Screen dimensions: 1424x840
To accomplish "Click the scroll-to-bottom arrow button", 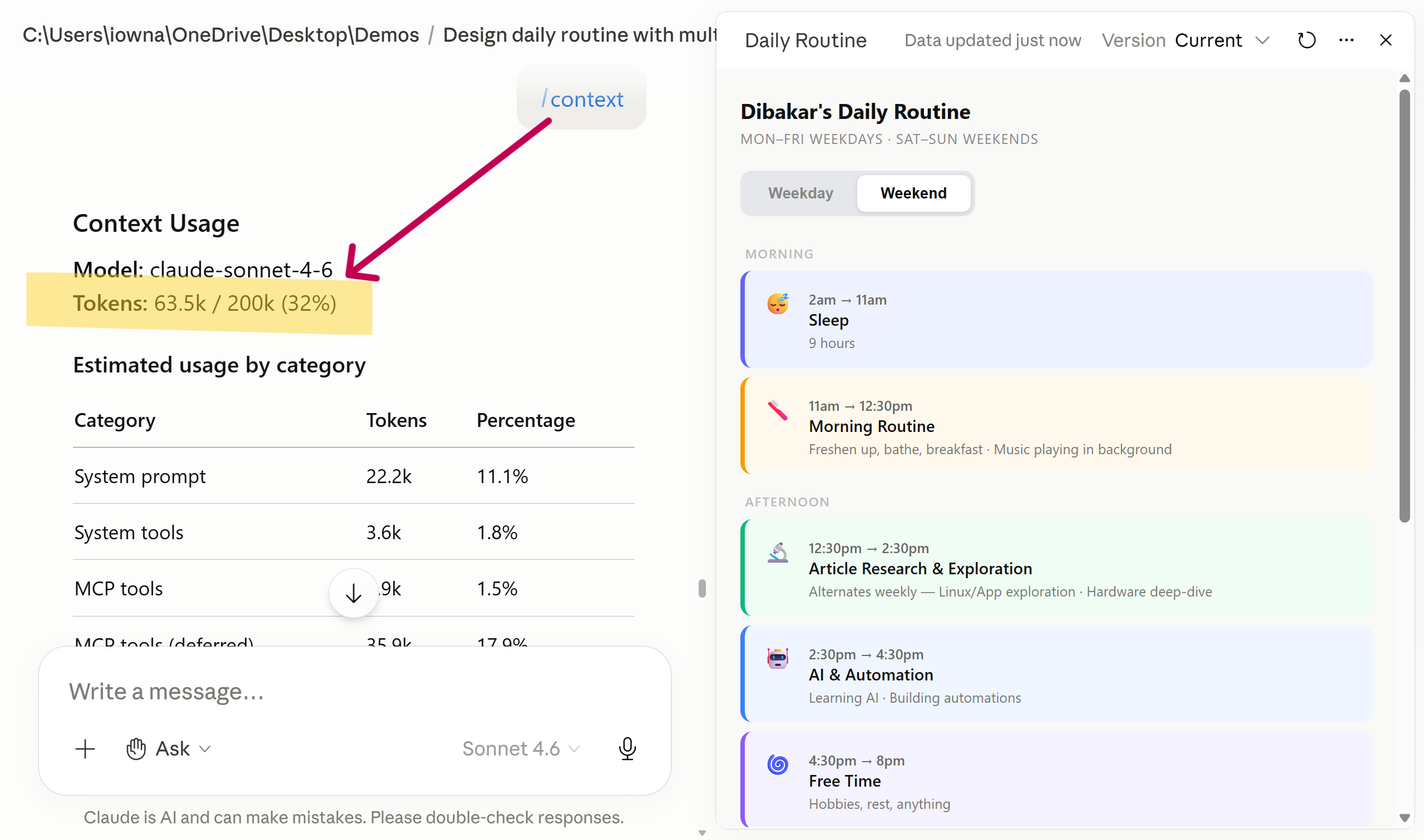I will pos(353,593).
